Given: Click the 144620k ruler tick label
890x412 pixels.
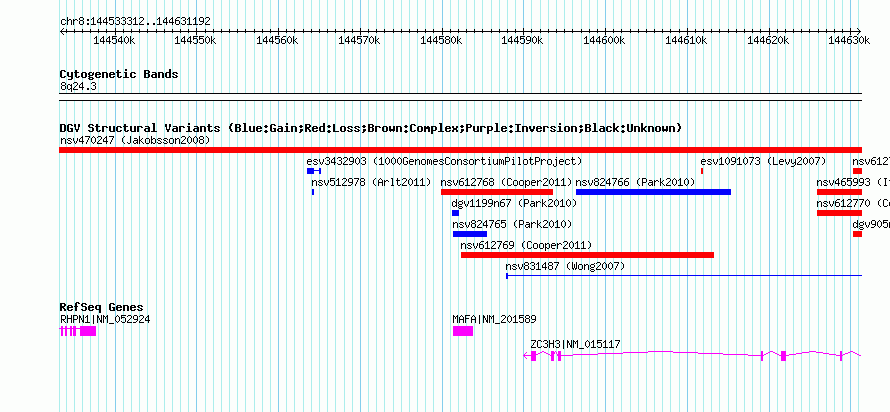Looking at the screenshot, I should (767, 41).
